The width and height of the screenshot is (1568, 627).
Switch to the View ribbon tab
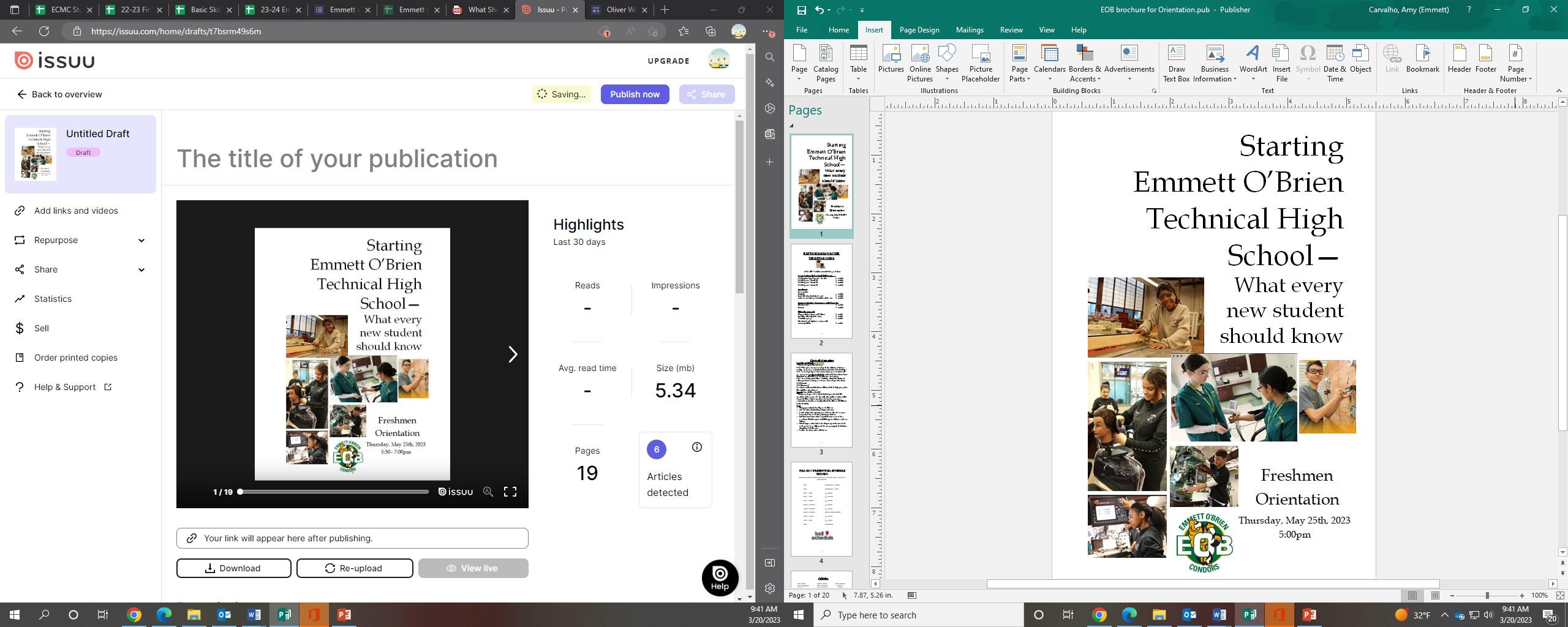click(x=1046, y=30)
